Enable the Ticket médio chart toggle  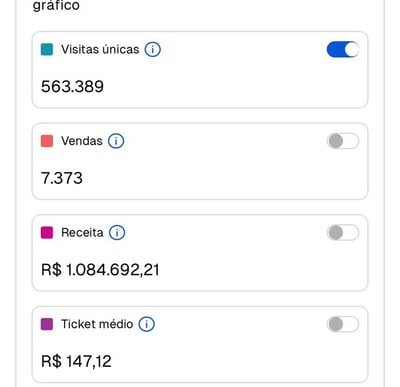point(343,324)
